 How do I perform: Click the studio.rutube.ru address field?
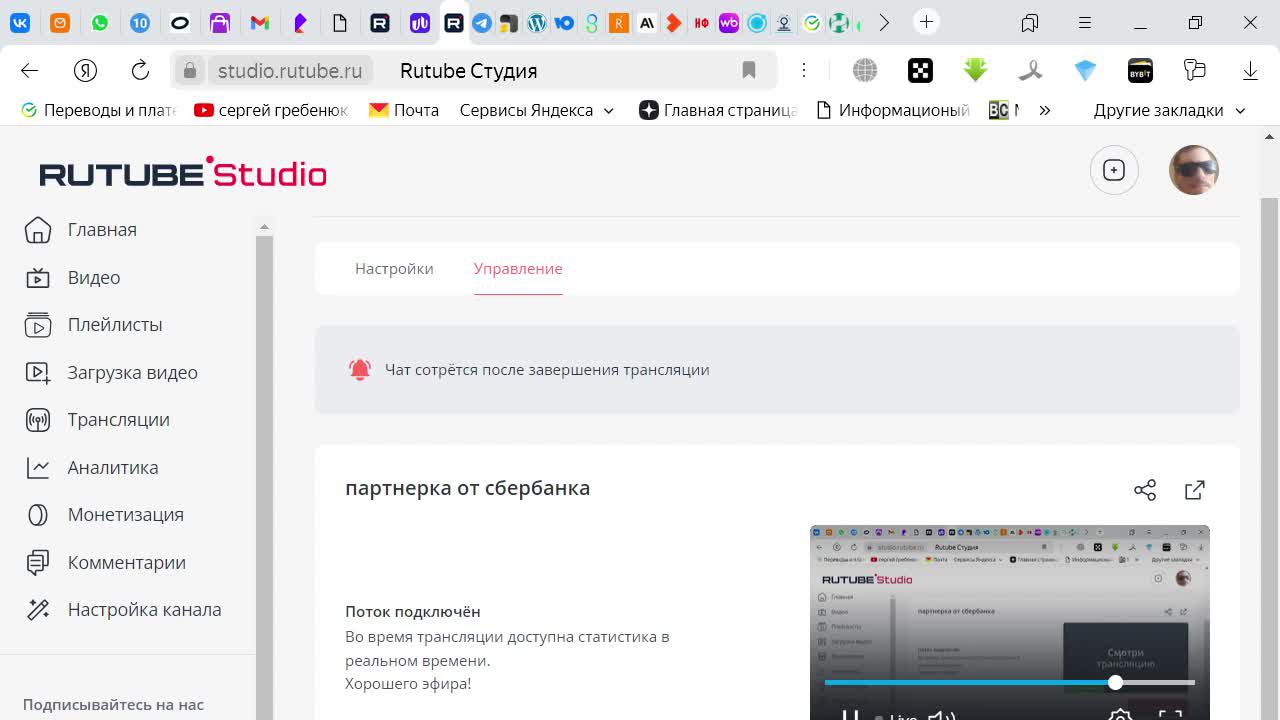click(290, 71)
